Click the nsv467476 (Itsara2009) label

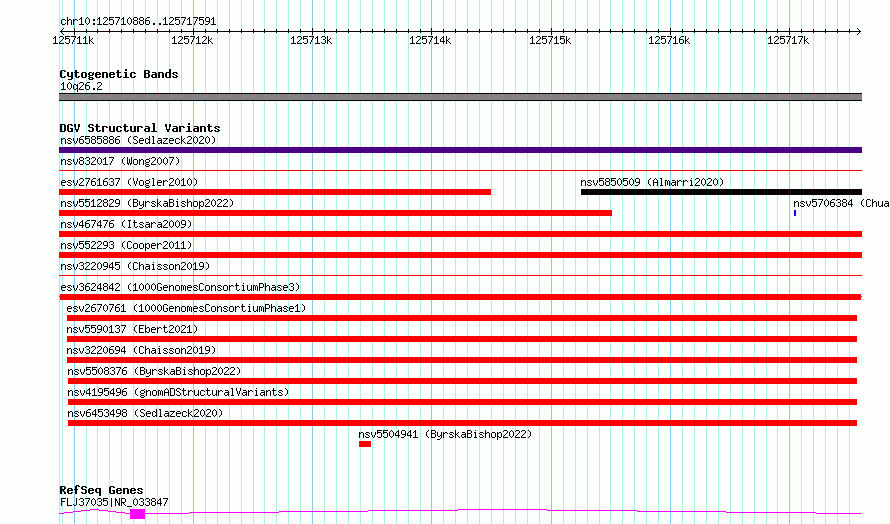(126, 224)
